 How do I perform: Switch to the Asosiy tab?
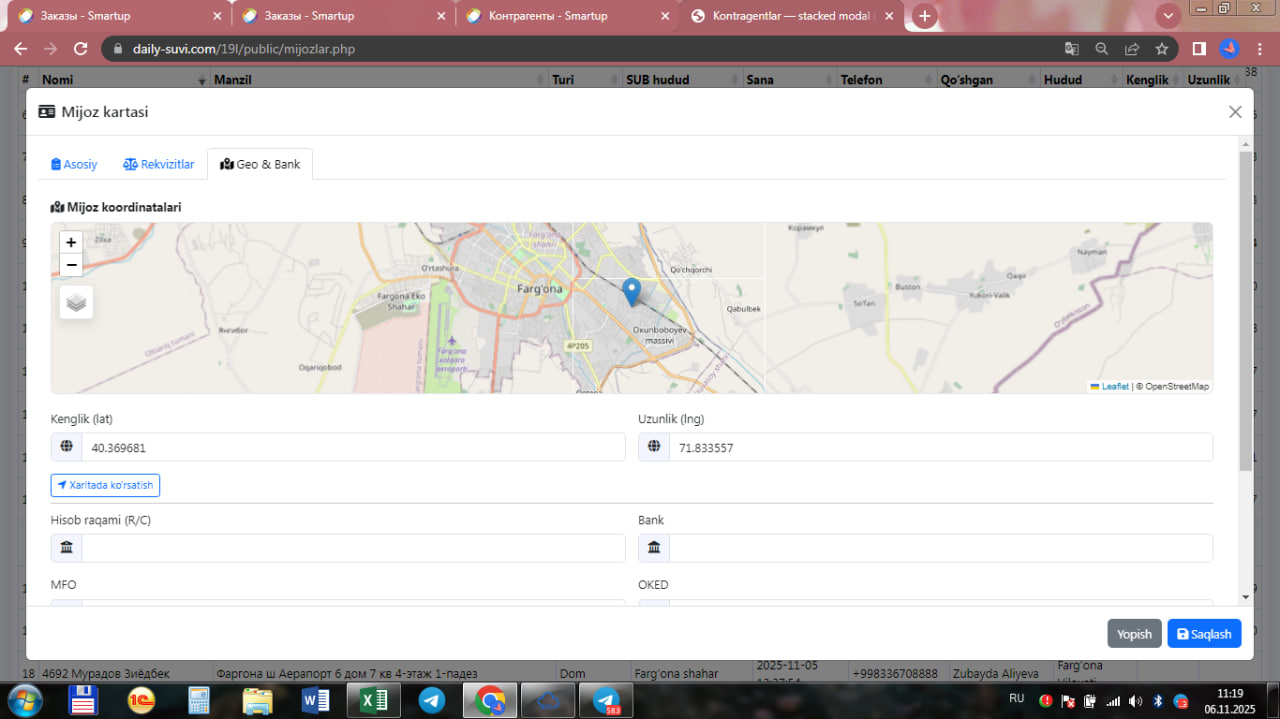coord(75,164)
